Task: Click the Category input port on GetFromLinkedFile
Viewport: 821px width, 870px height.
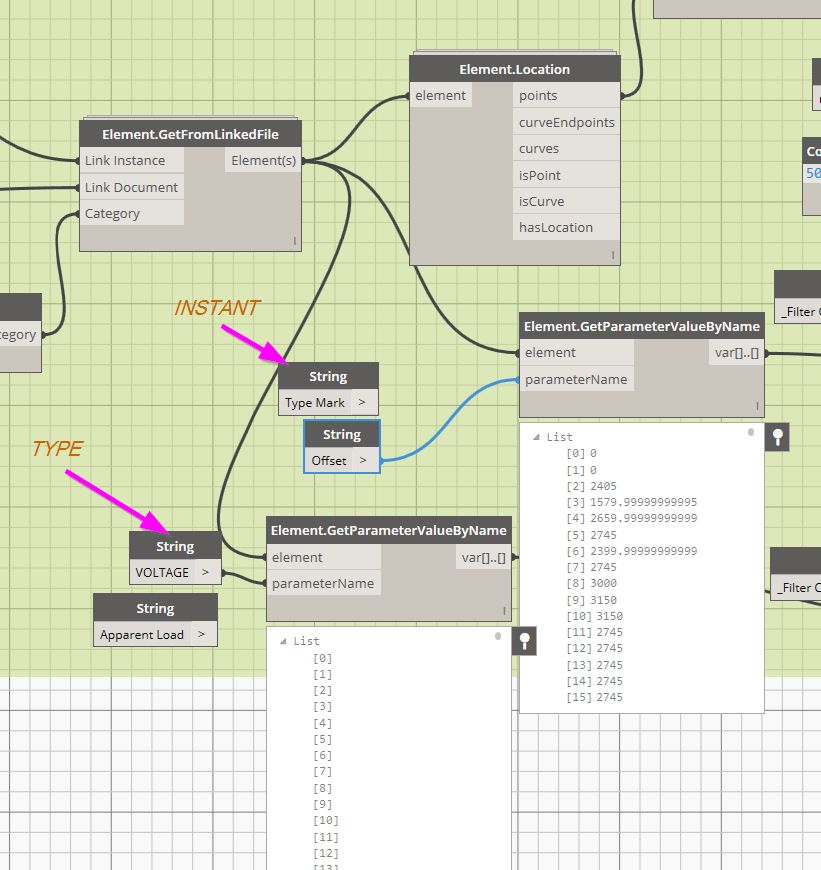Action: pyautogui.click(x=132, y=214)
